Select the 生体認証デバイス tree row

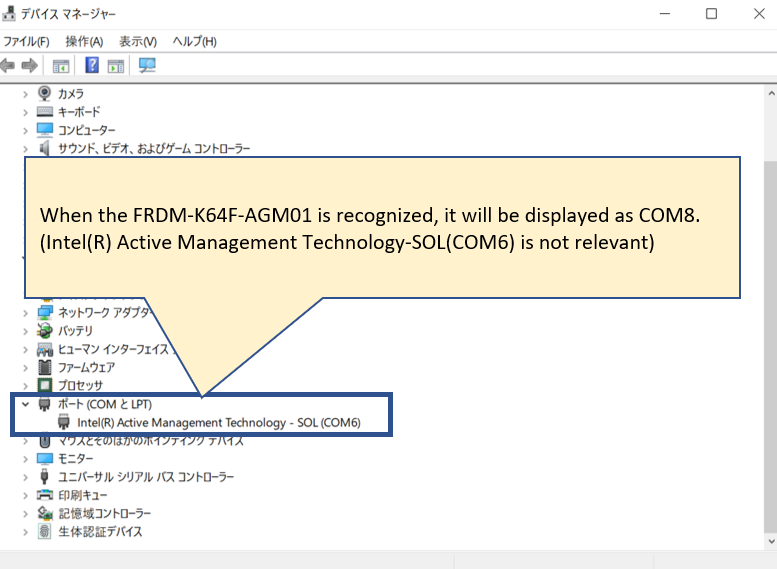click(x=101, y=532)
